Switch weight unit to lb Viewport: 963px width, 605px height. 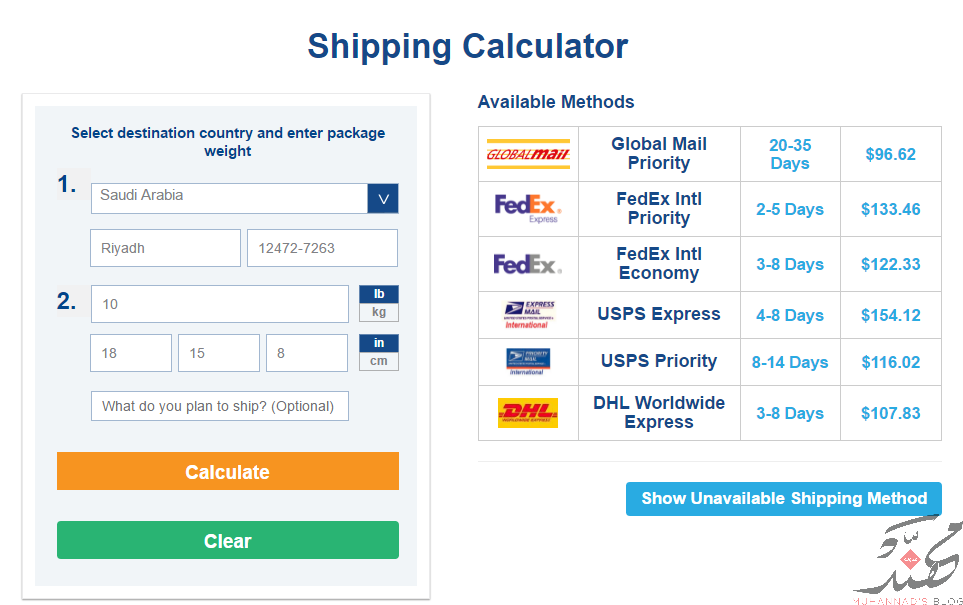(x=379, y=294)
